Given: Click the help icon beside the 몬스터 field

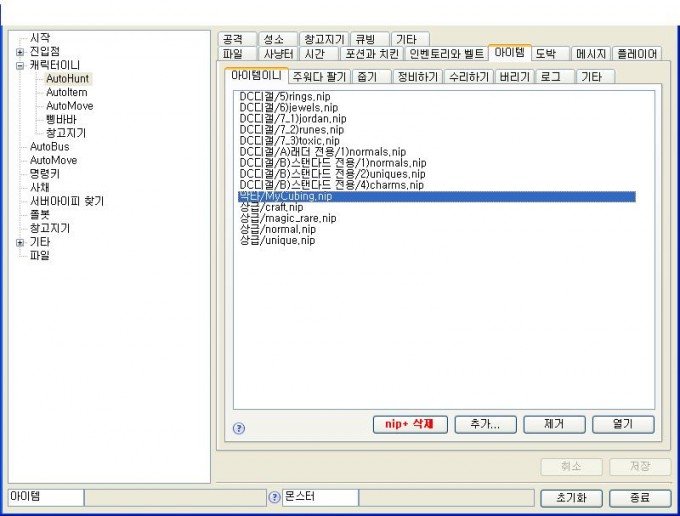Looking at the screenshot, I should pyautogui.click(x=274, y=497).
